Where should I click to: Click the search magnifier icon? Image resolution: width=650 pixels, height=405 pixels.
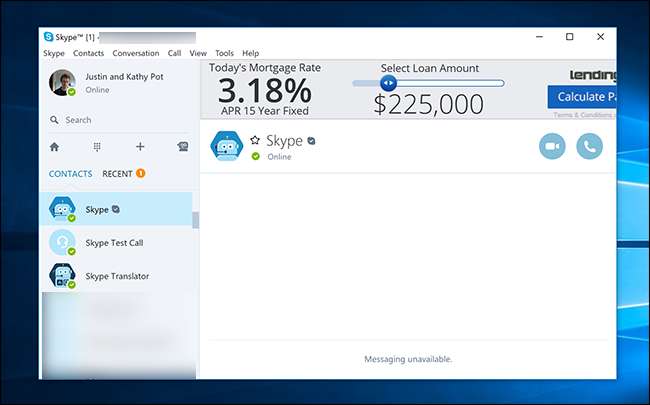pos(54,120)
